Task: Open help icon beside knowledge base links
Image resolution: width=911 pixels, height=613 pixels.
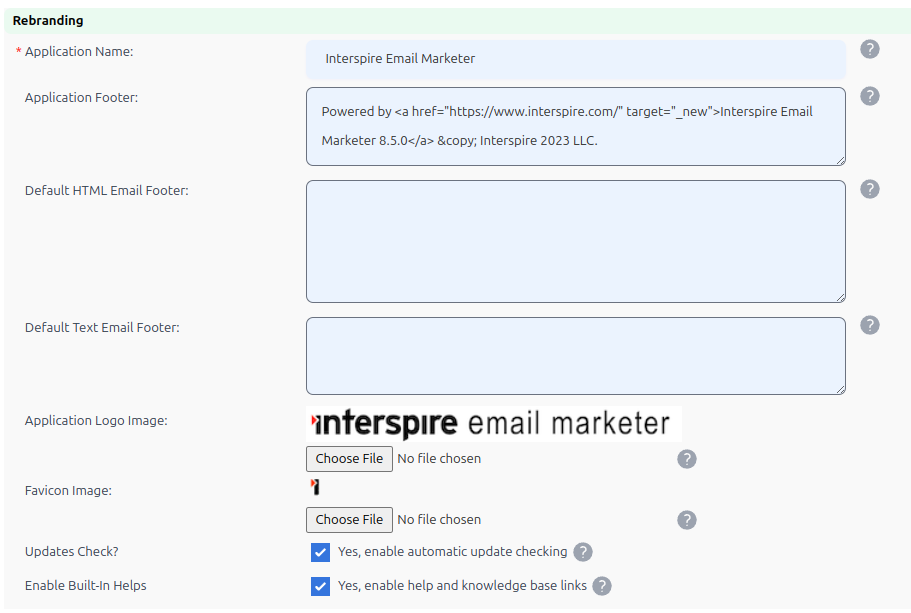Action: pos(602,586)
